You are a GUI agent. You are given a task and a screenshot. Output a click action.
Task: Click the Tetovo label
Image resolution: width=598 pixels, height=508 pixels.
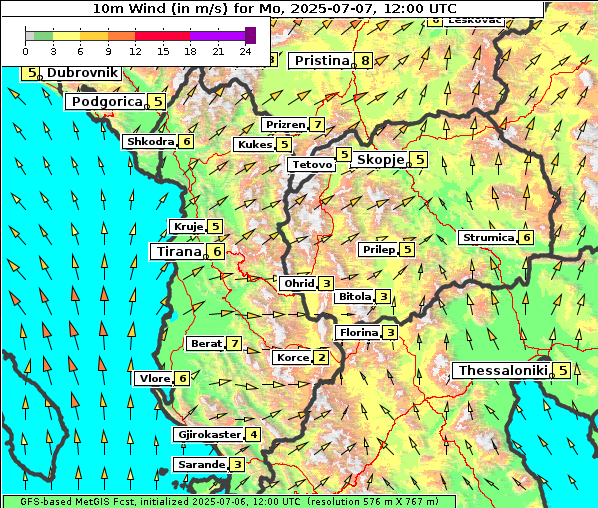[x=312, y=165]
